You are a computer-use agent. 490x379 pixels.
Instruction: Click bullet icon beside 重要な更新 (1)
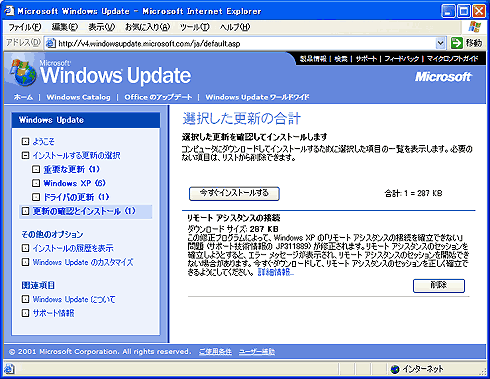36,169
